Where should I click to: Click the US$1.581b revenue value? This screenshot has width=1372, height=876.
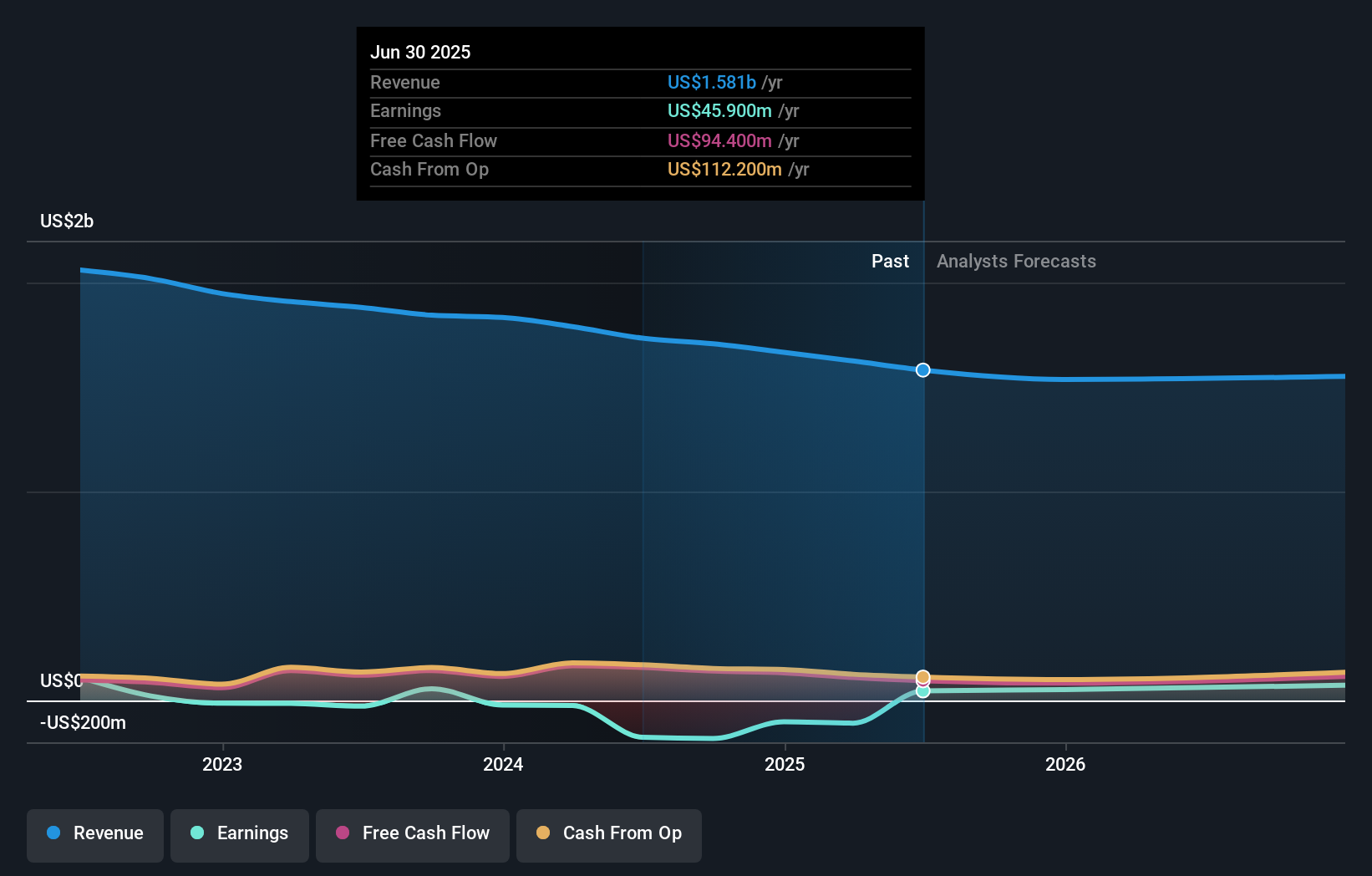coord(711,82)
